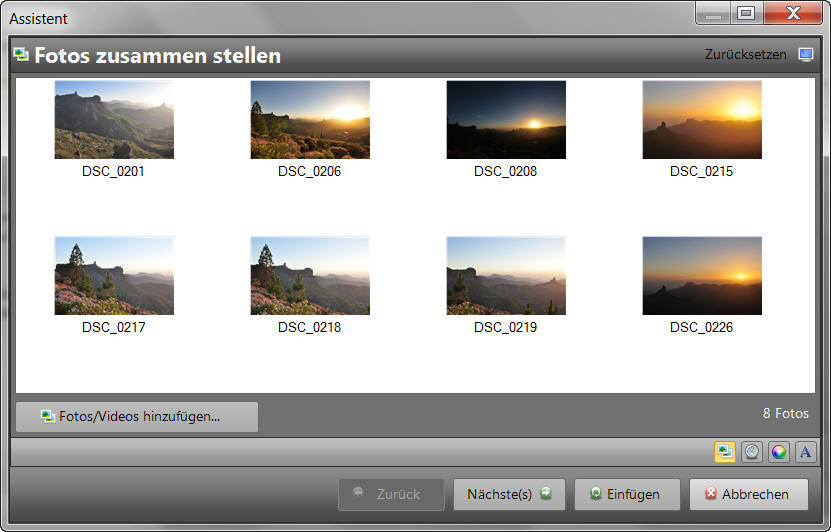Click the monitor icon beside Zurücksetzen
Image resolution: width=831 pixels, height=532 pixels.
(806, 55)
